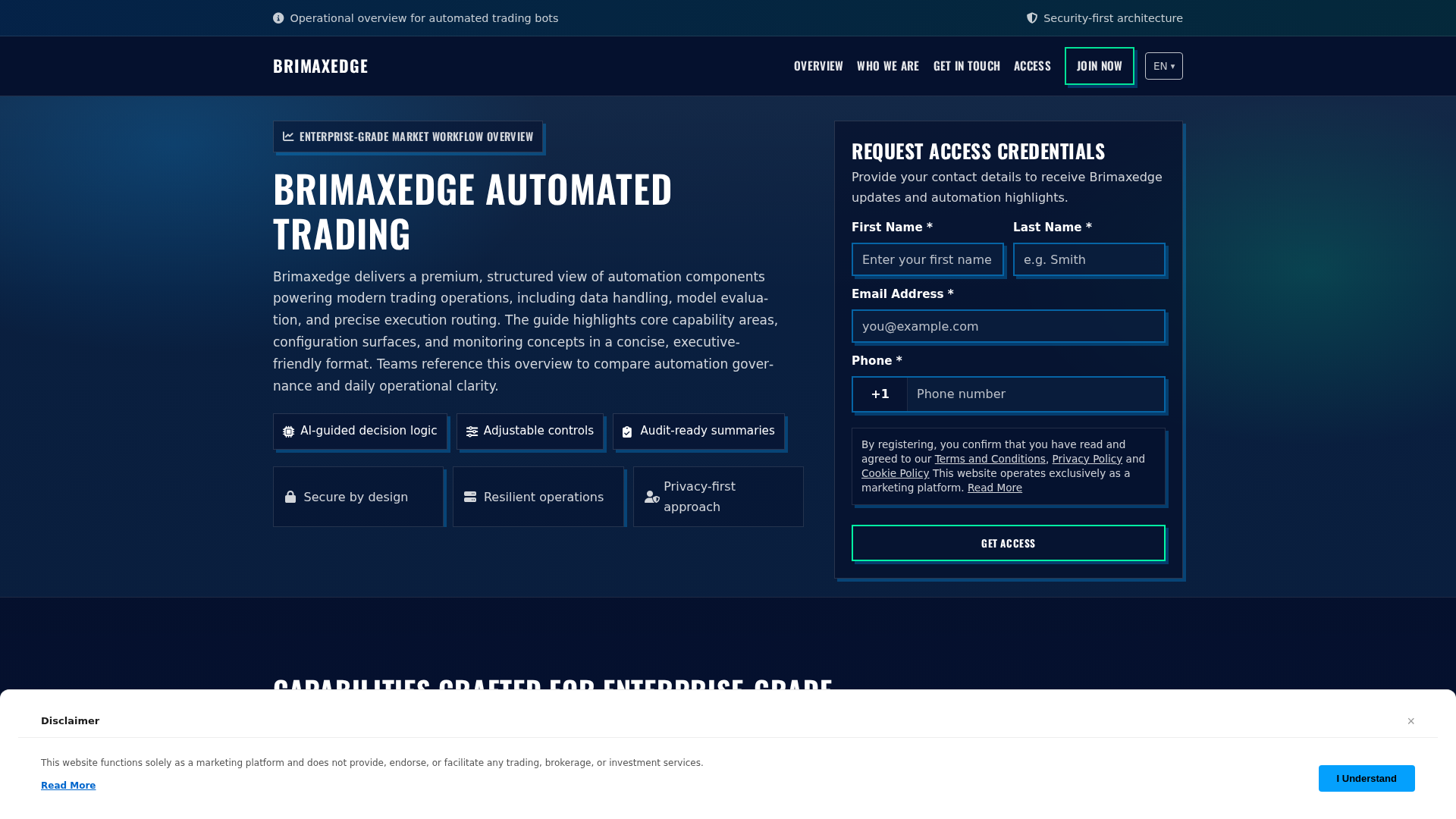The height and width of the screenshot is (819, 1456).
Task: Click the info icon beside Operational overview
Action: click(278, 18)
